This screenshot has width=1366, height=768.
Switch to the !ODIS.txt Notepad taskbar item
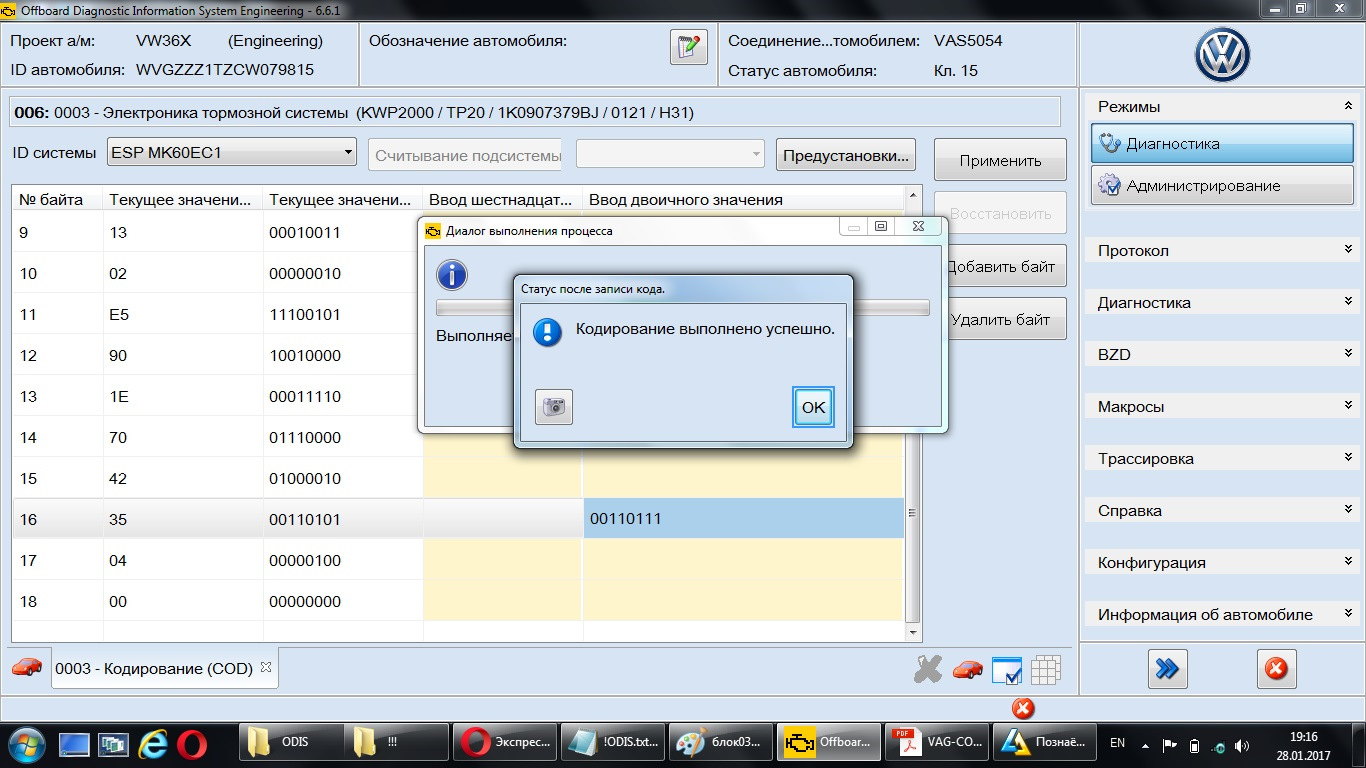click(x=612, y=743)
